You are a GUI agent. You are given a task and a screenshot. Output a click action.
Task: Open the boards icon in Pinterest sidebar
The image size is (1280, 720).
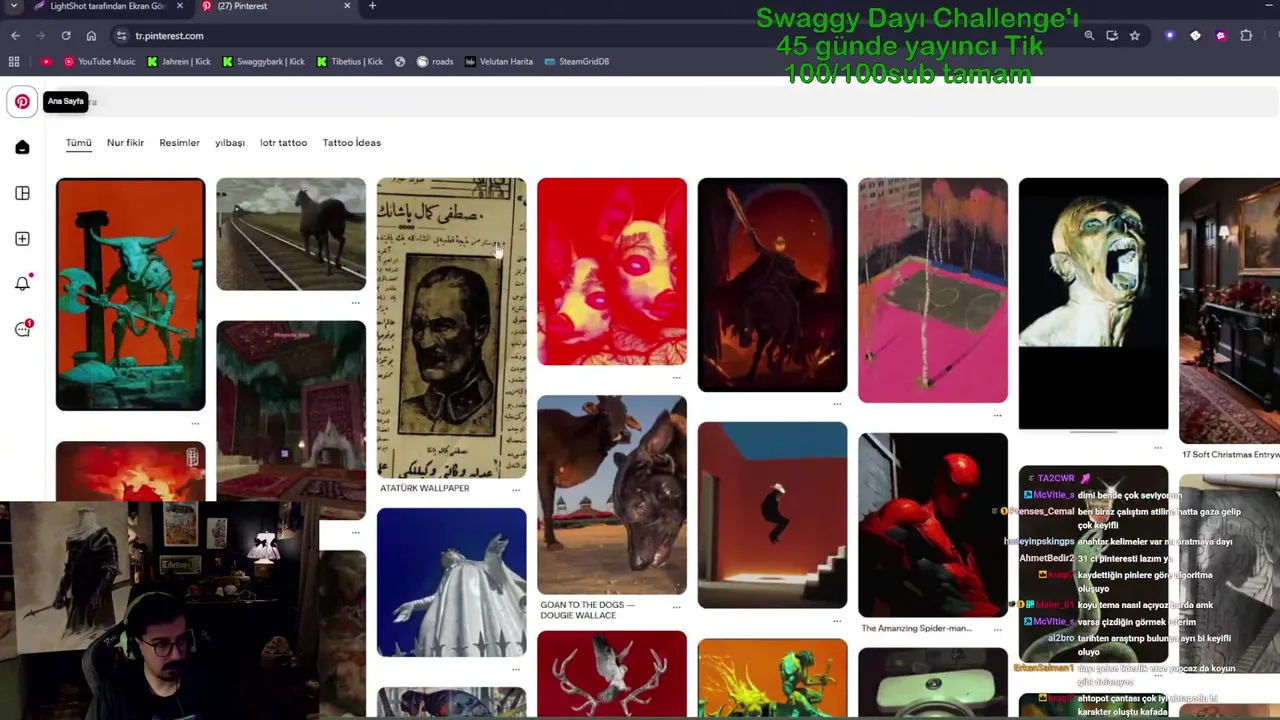(x=22, y=193)
